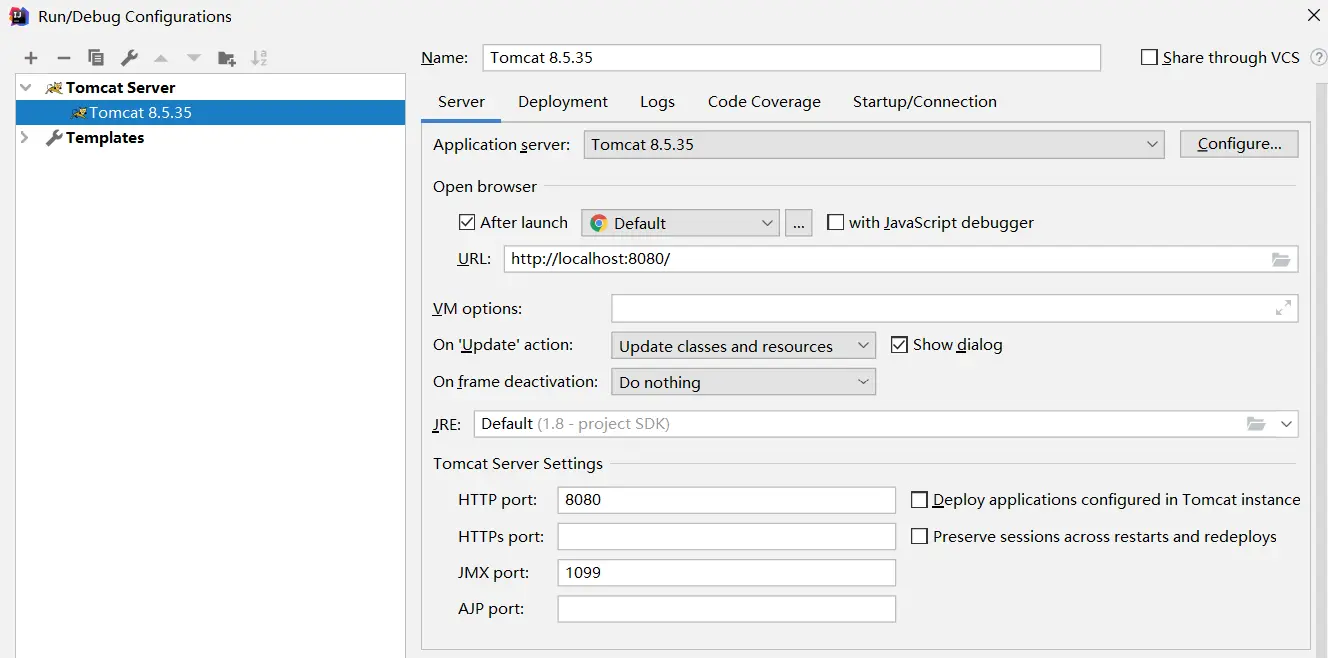Click the Configure... button
Viewport: 1328px width, 658px height.
1239,144
